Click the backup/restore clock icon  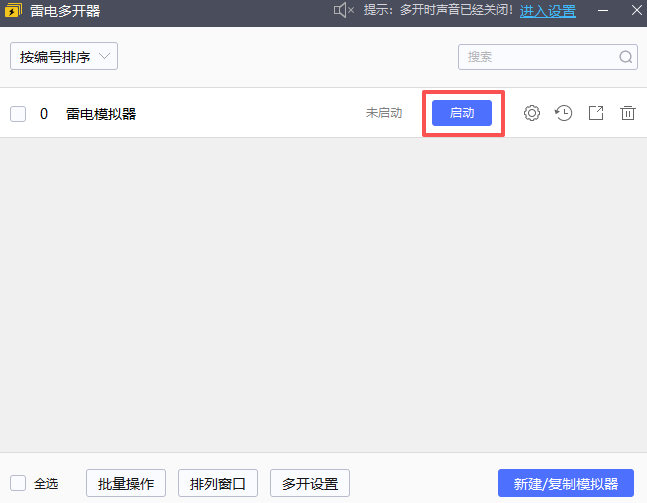pyautogui.click(x=563, y=113)
